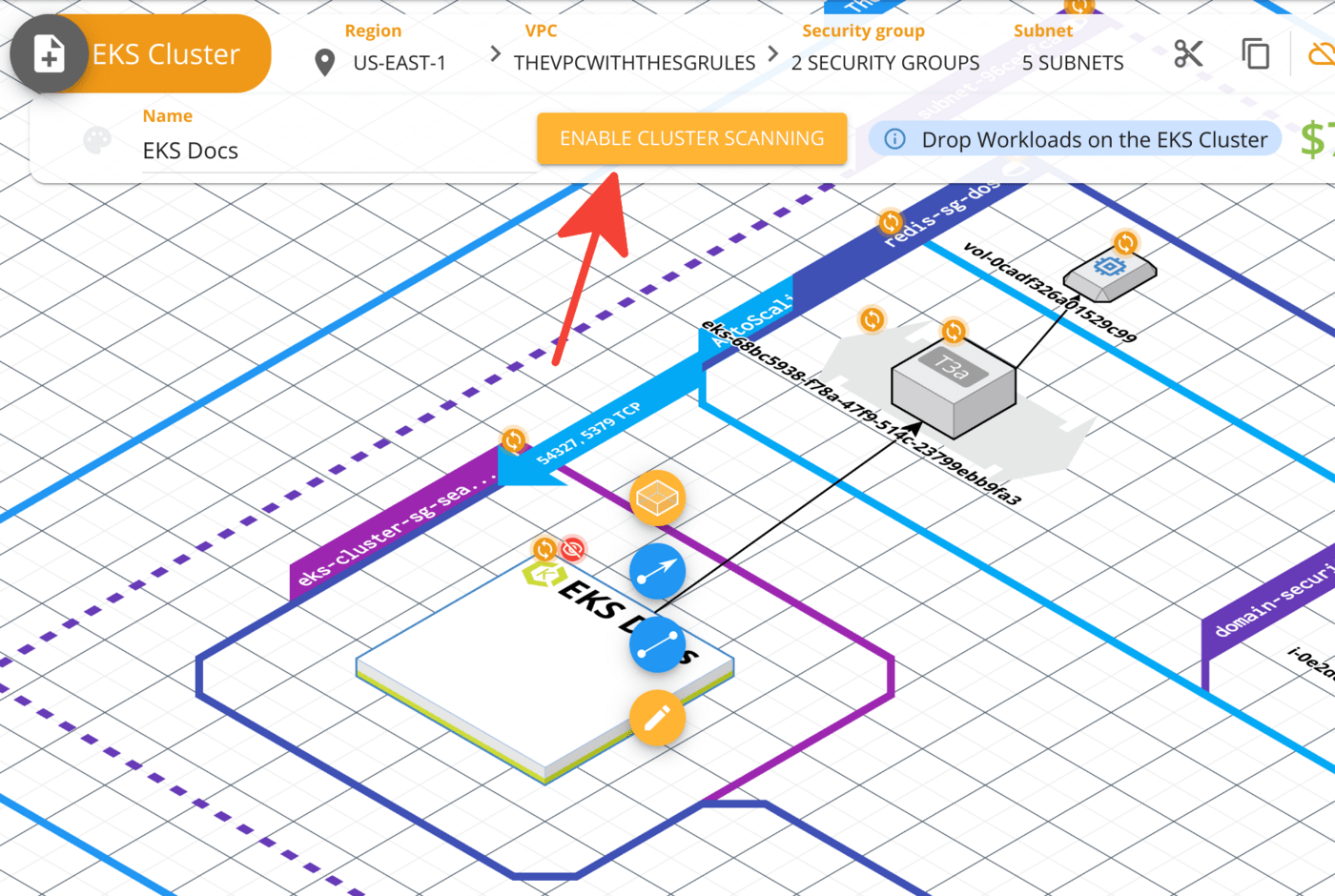Click the sync badge on the volume block
Screen dimensions: 1335x896
pyautogui.click(x=1125, y=243)
